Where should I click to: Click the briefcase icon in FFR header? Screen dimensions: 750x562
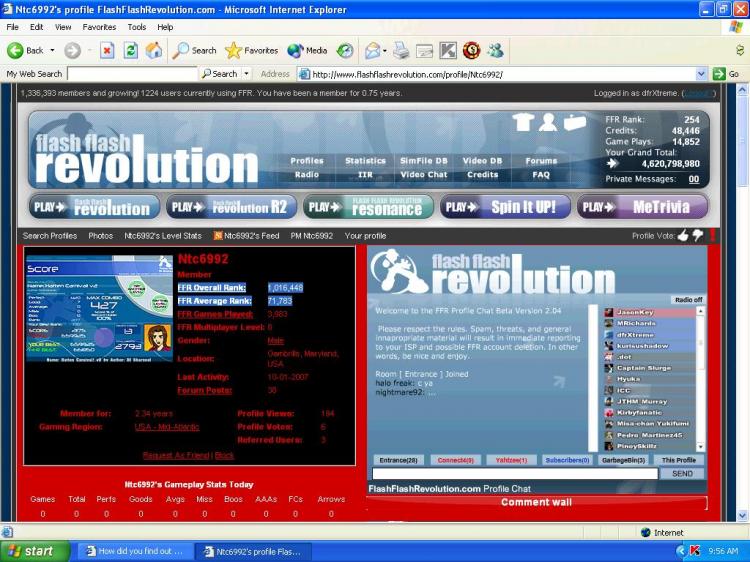[574, 122]
